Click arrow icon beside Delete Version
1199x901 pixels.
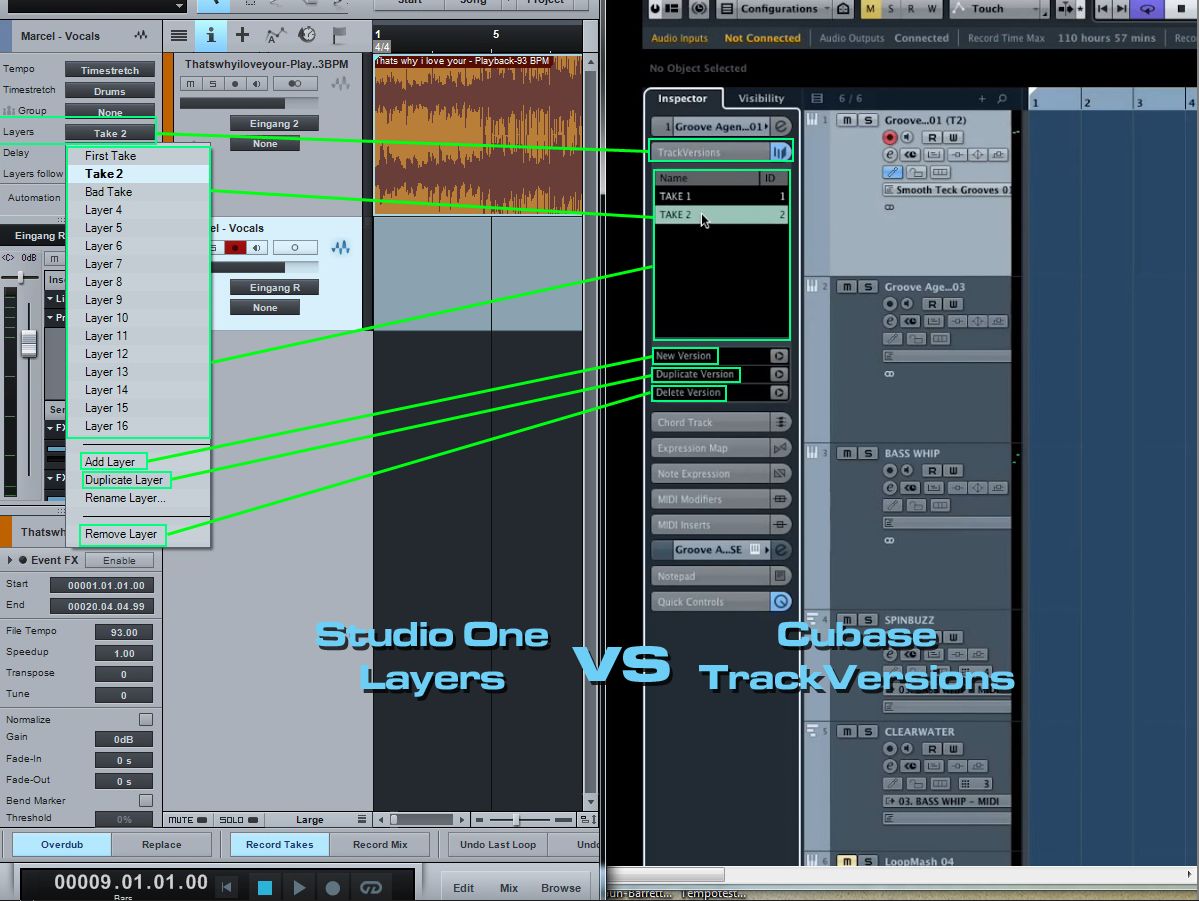coord(778,392)
